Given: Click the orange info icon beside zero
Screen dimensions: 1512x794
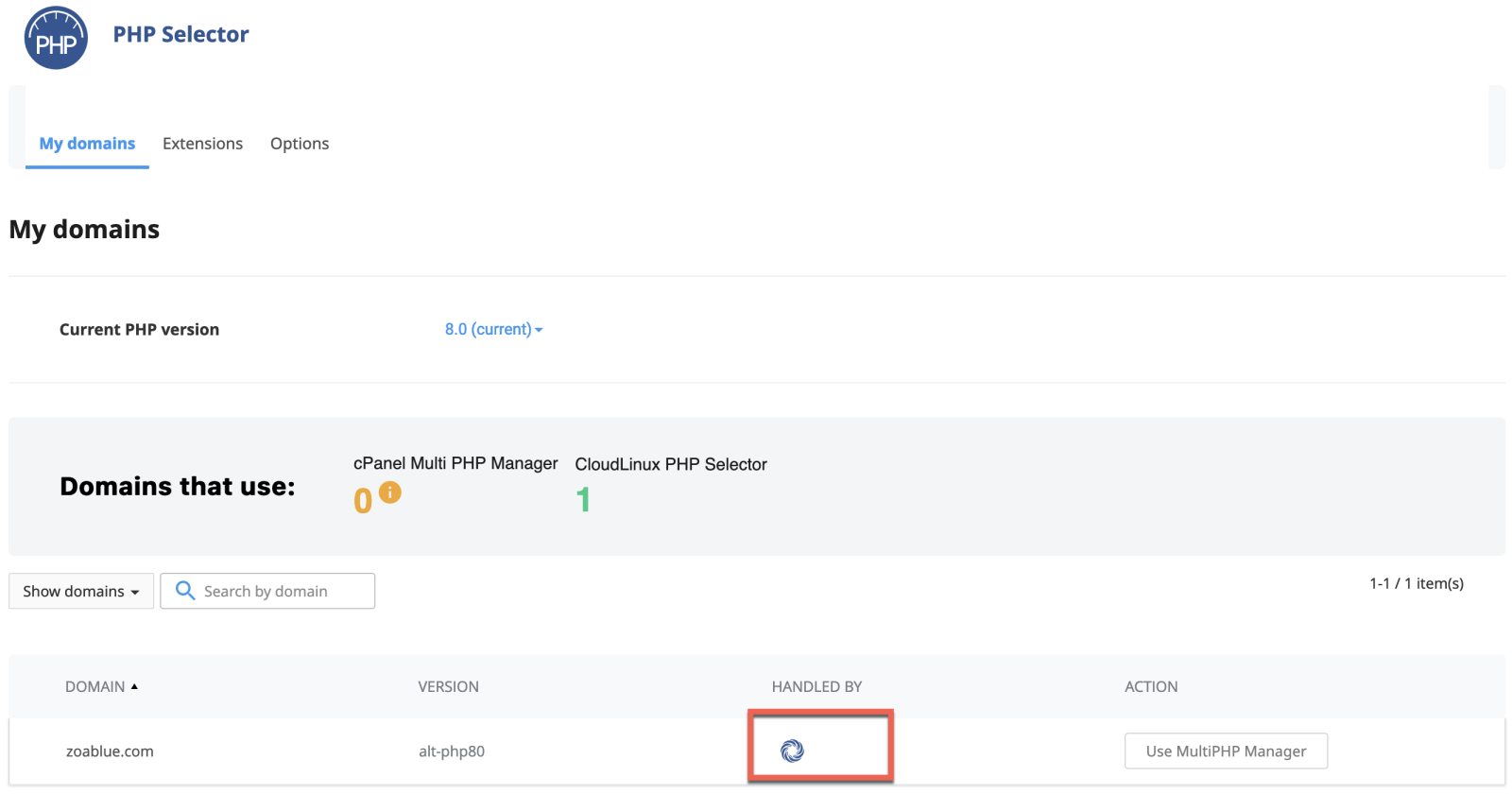Looking at the screenshot, I should pyautogui.click(x=389, y=492).
